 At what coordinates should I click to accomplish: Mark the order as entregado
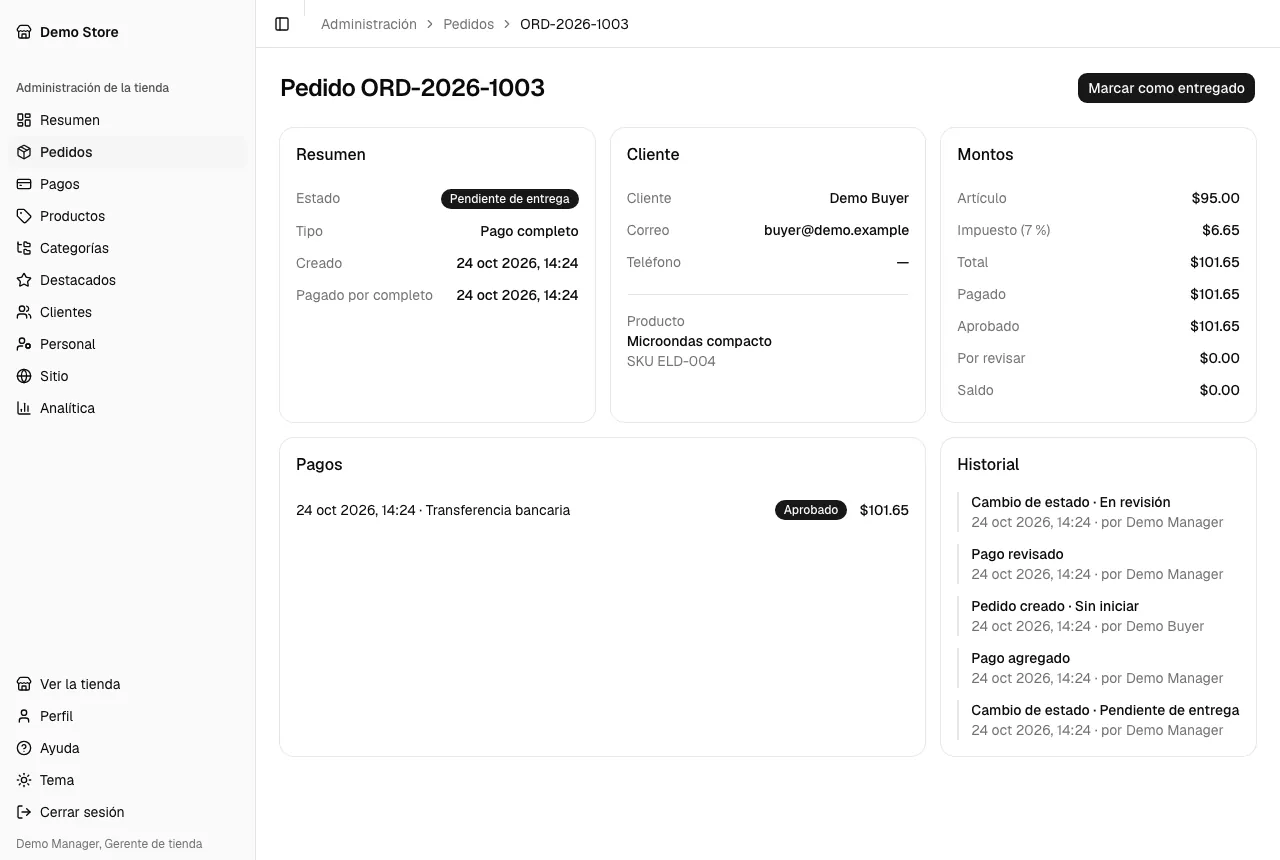click(1166, 88)
